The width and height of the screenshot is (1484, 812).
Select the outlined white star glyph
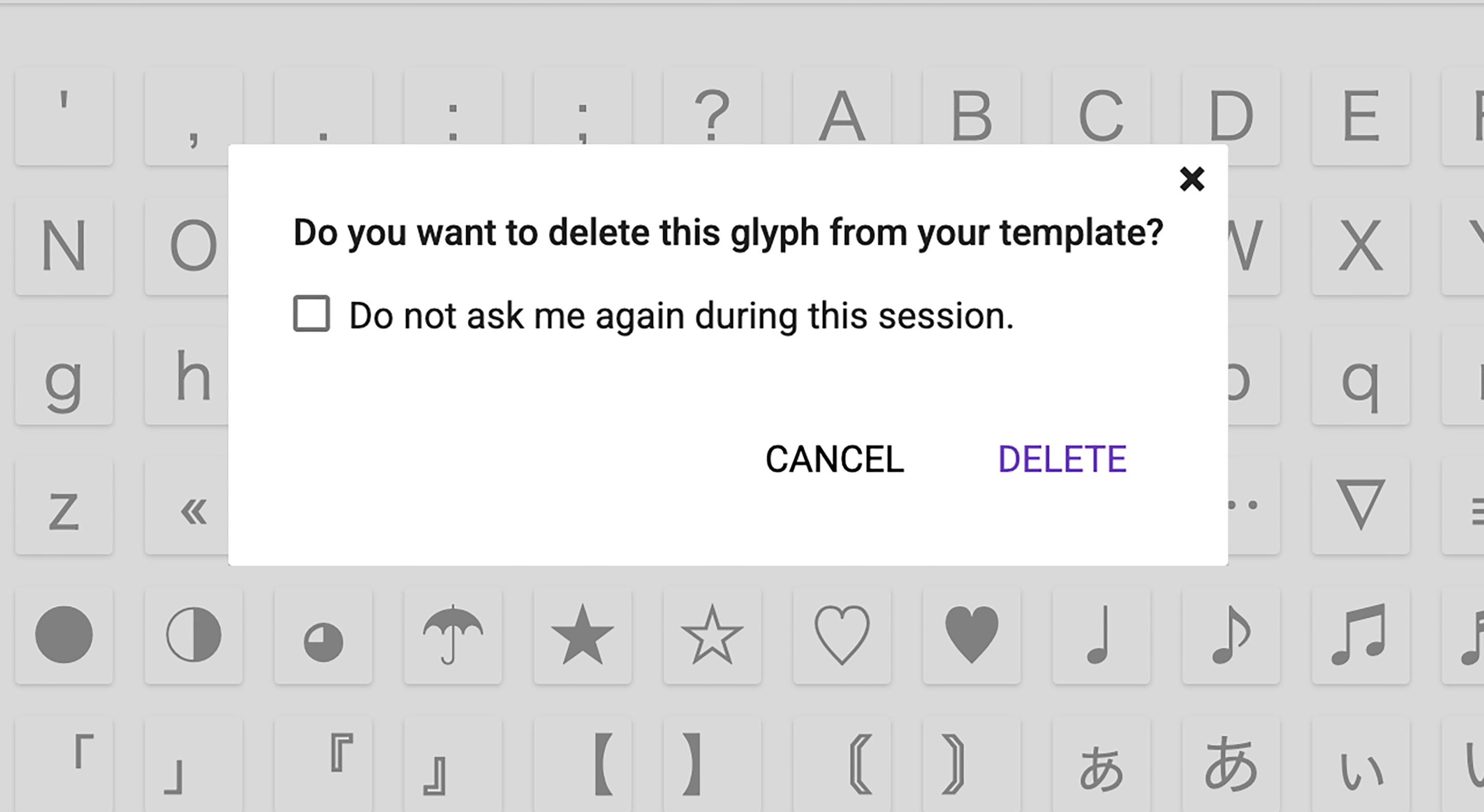(x=712, y=635)
